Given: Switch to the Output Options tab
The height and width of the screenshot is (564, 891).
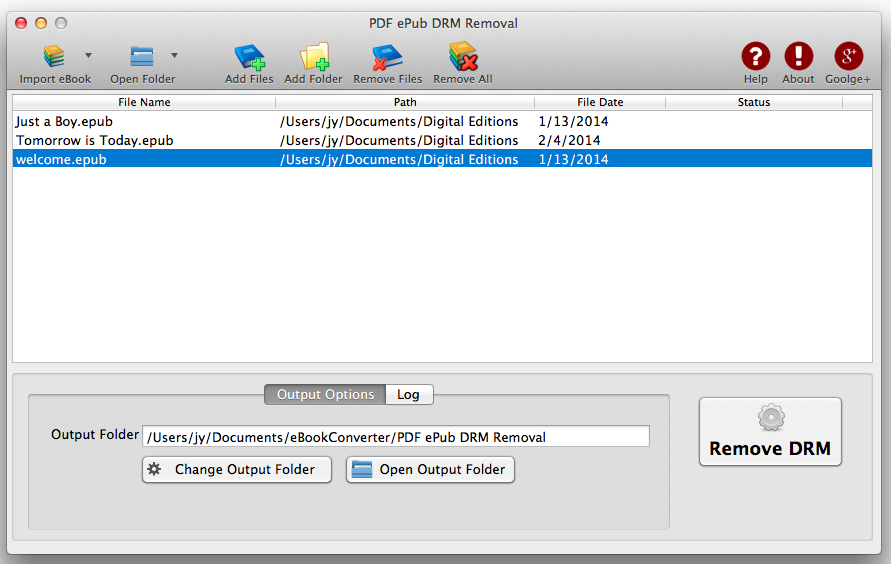Looking at the screenshot, I should tap(325, 395).
